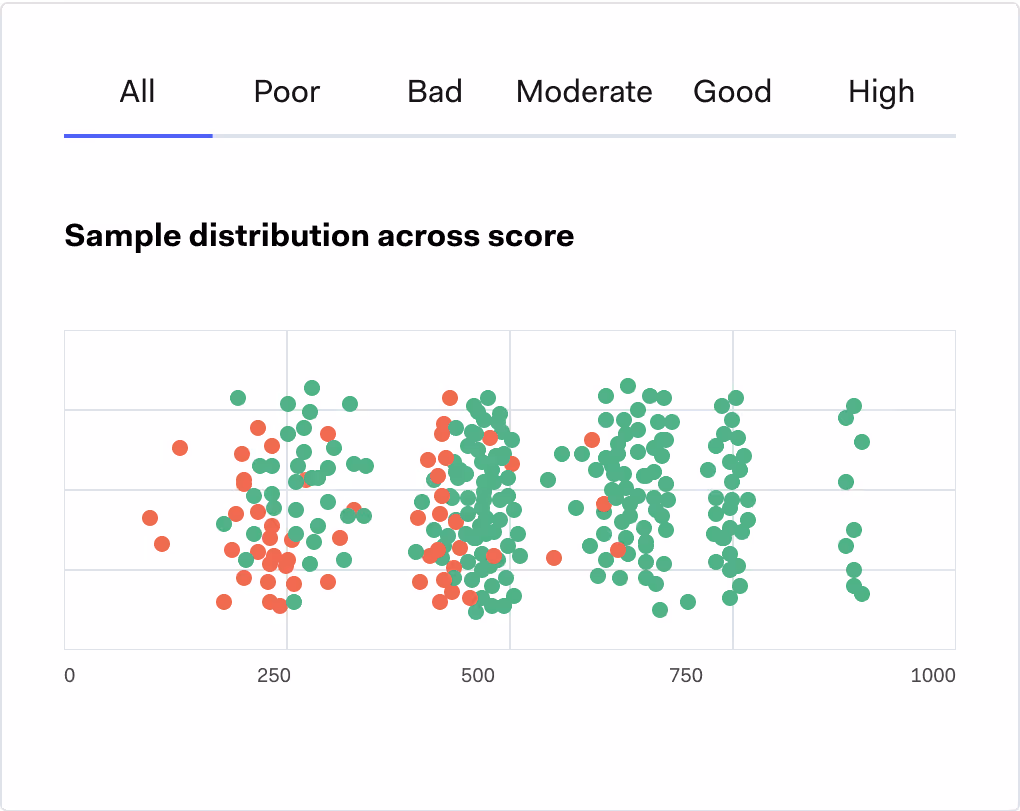Open the Moderate score tab

(584, 92)
